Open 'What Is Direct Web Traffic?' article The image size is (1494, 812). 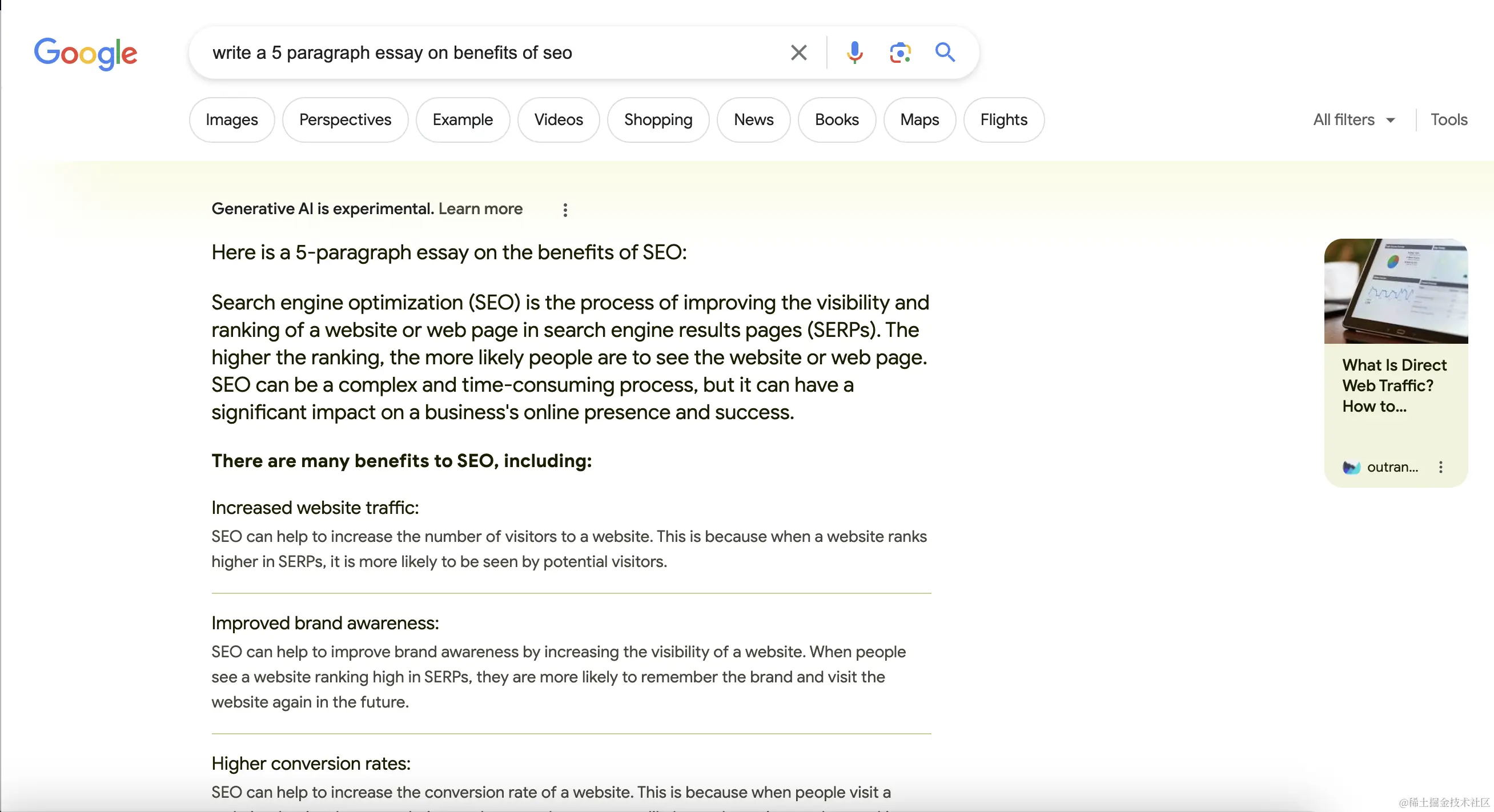(x=1393, y=385)
